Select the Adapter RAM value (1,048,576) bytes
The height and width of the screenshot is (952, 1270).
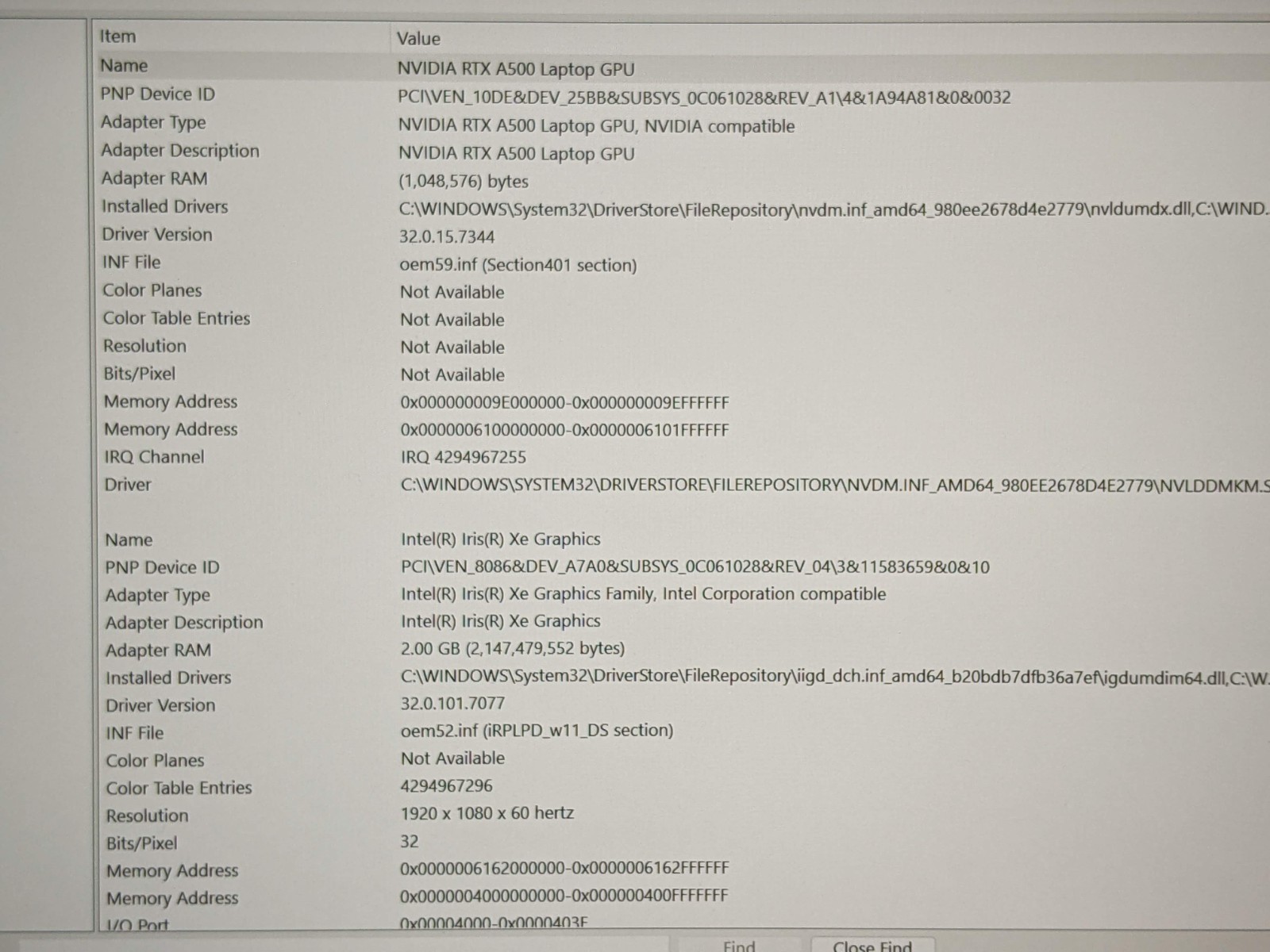[464, 182]
